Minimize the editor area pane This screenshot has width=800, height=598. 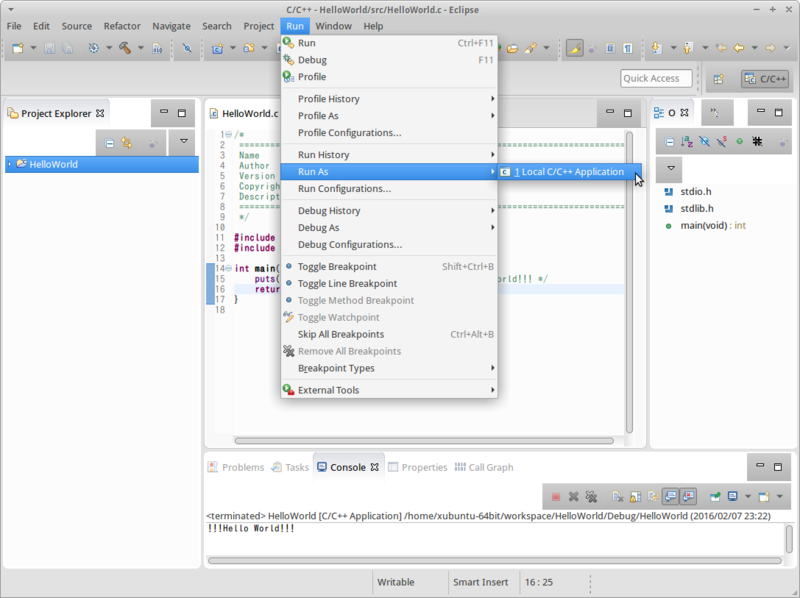point(610,112)
